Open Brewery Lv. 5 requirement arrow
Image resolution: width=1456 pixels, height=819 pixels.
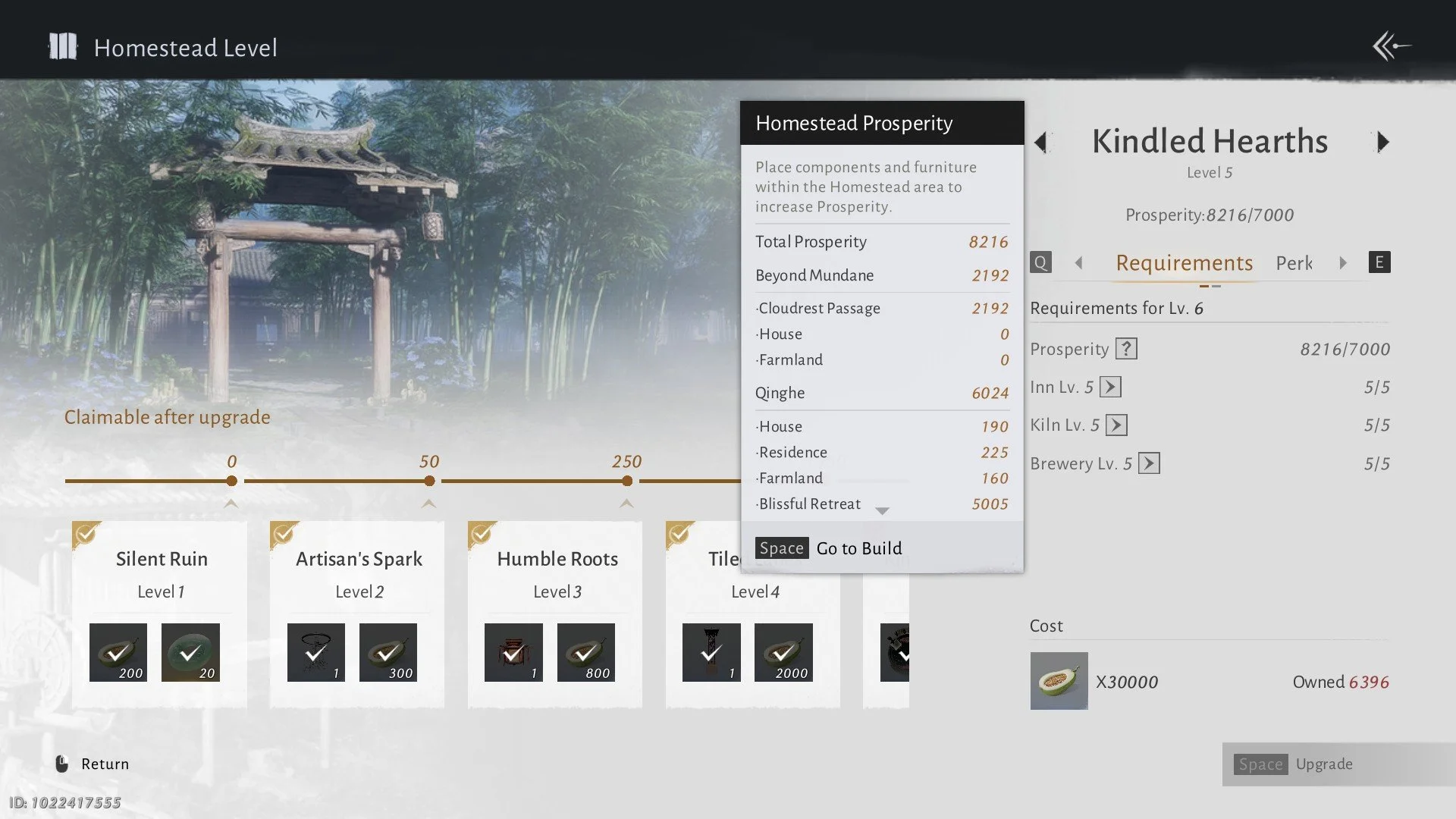1149,463
